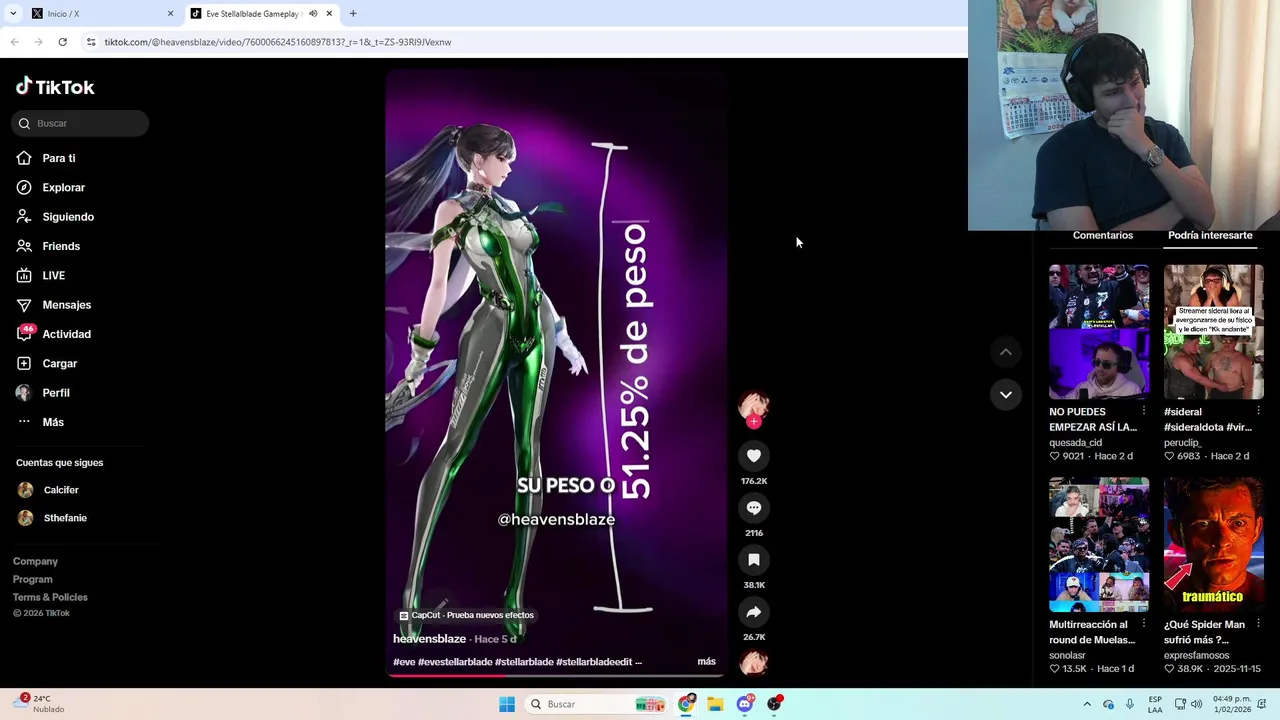Open File Explorer from the taskbar

pos(715,704)
